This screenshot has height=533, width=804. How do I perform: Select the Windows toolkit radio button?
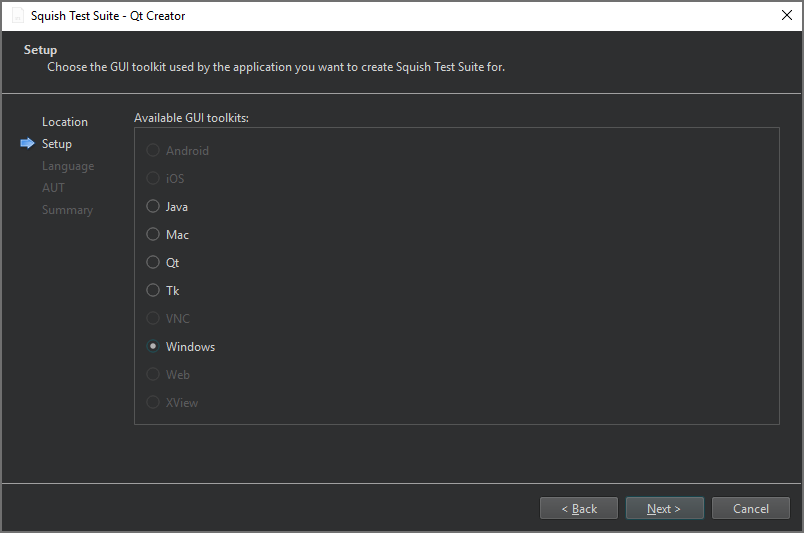[153, 347]
